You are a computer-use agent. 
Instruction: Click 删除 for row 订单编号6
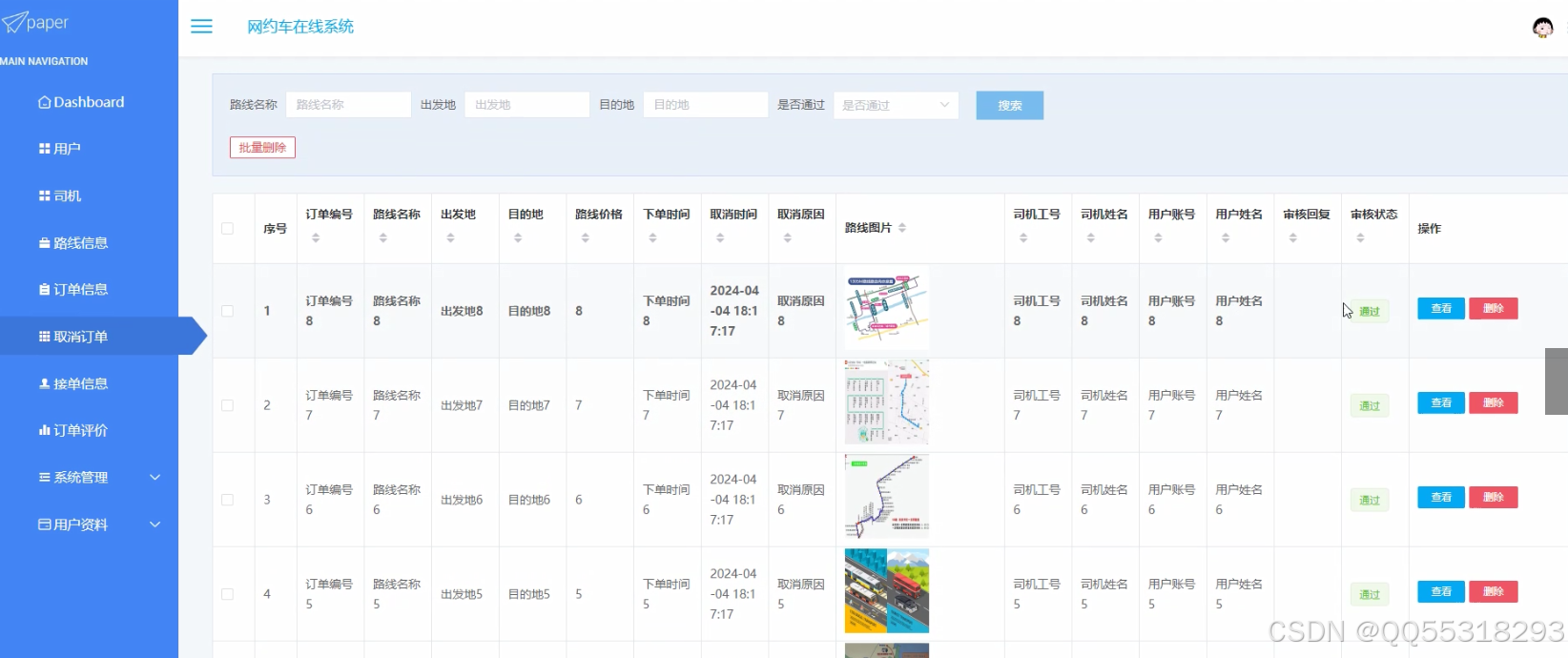[x=1494, y=497]
